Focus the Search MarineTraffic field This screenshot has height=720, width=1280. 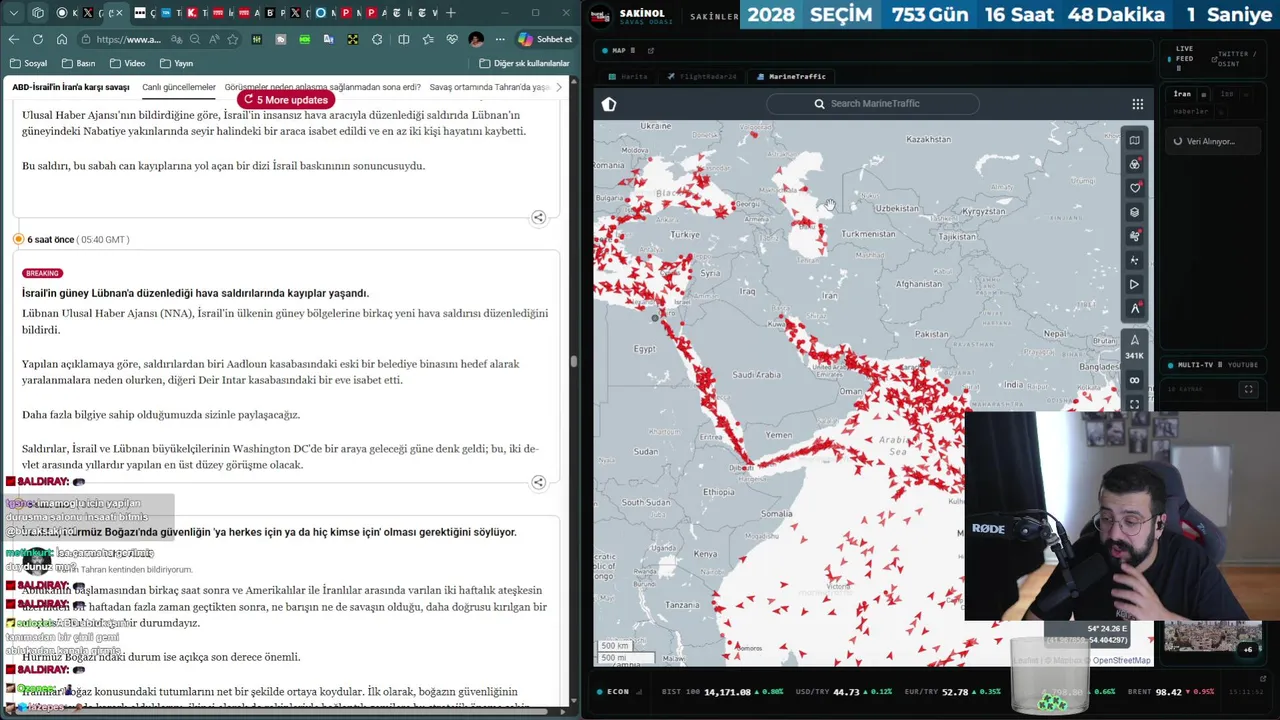(873, 103)
